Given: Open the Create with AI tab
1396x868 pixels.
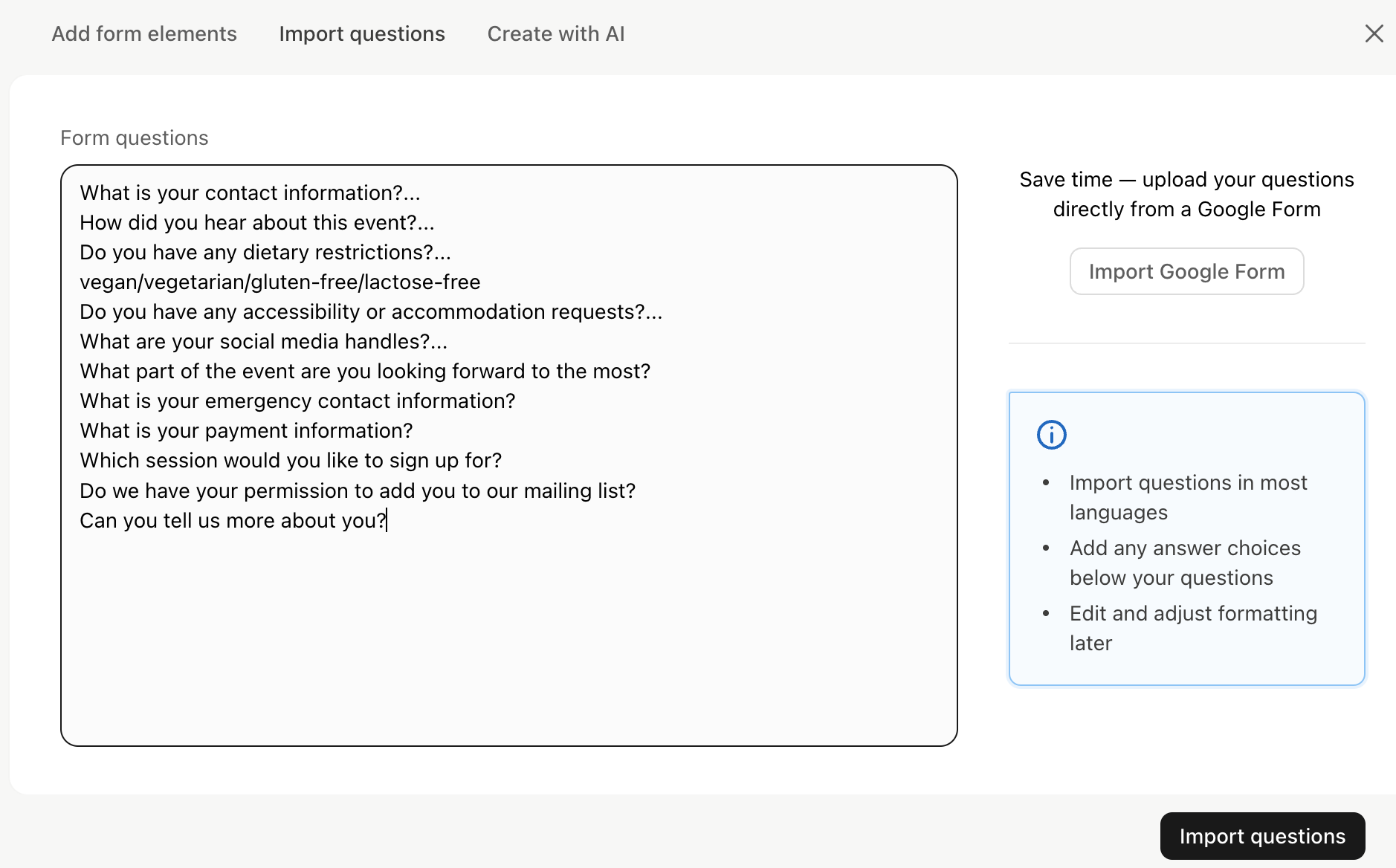Looking at the screenshot, I should (x=555, y=33).
